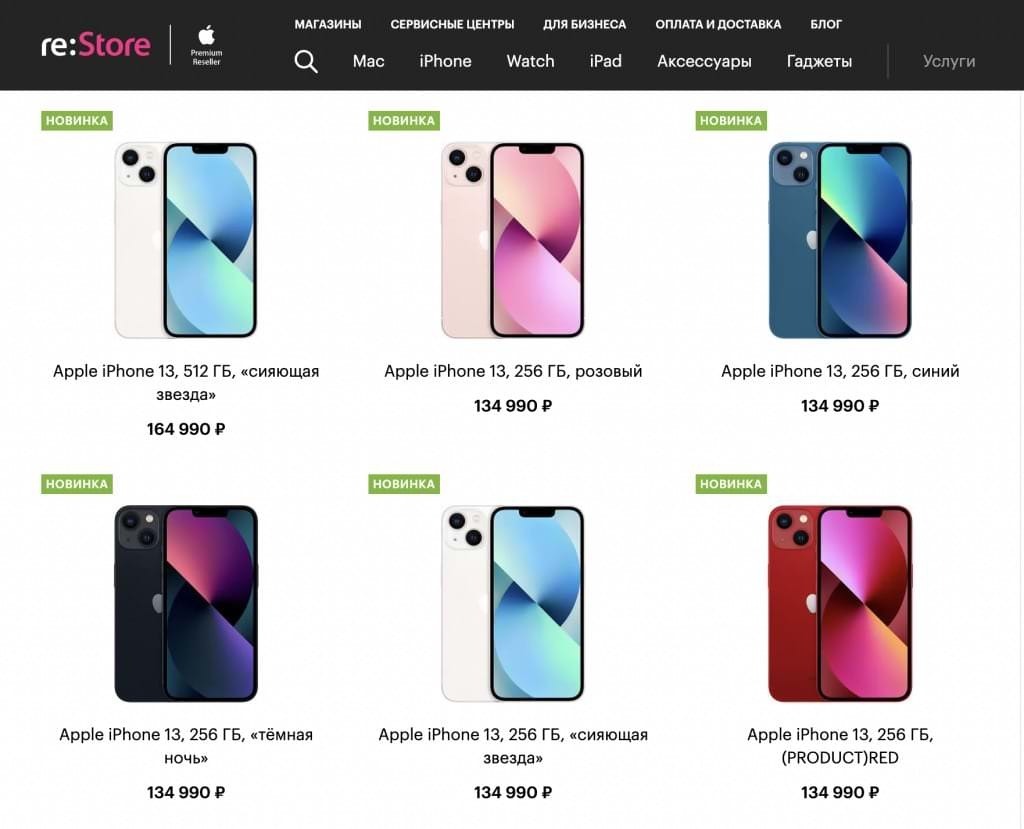This screenshot has width=1024, height=829.
Task: Go to the Watch section
Action: (530, 61)
